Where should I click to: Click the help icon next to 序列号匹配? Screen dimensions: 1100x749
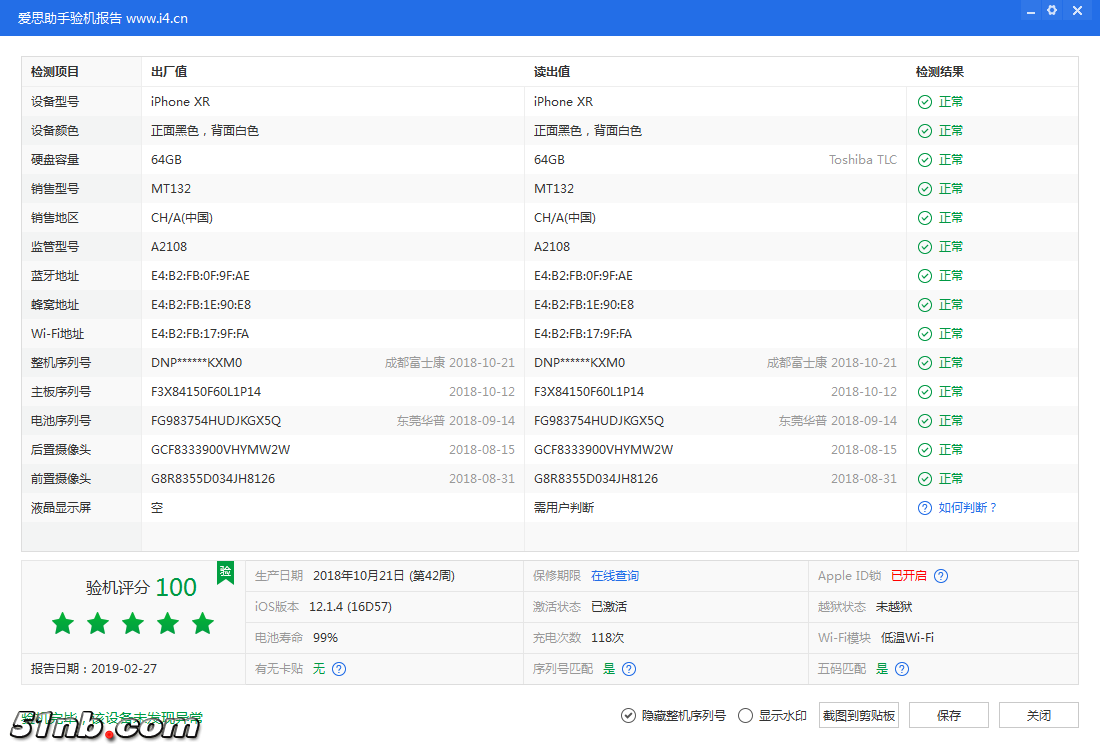[x=627, y=667]
